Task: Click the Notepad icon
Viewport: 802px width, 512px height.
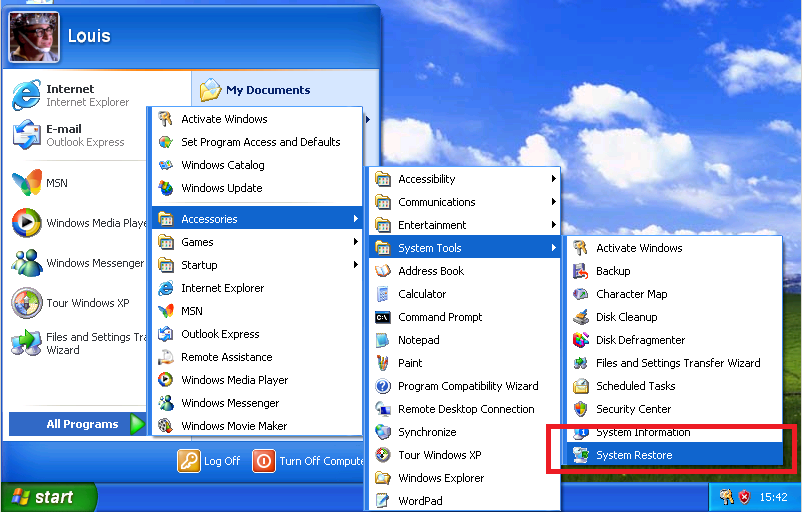Action: pos(382,340)
